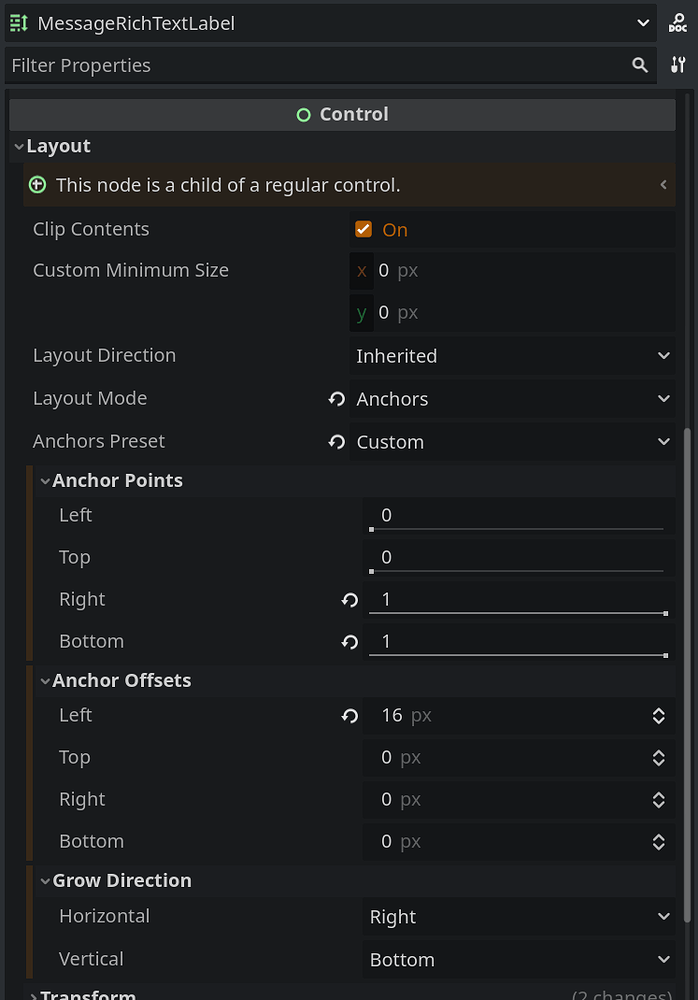
Task: Collapse the Grow Direction section
Action: [45, 880]
